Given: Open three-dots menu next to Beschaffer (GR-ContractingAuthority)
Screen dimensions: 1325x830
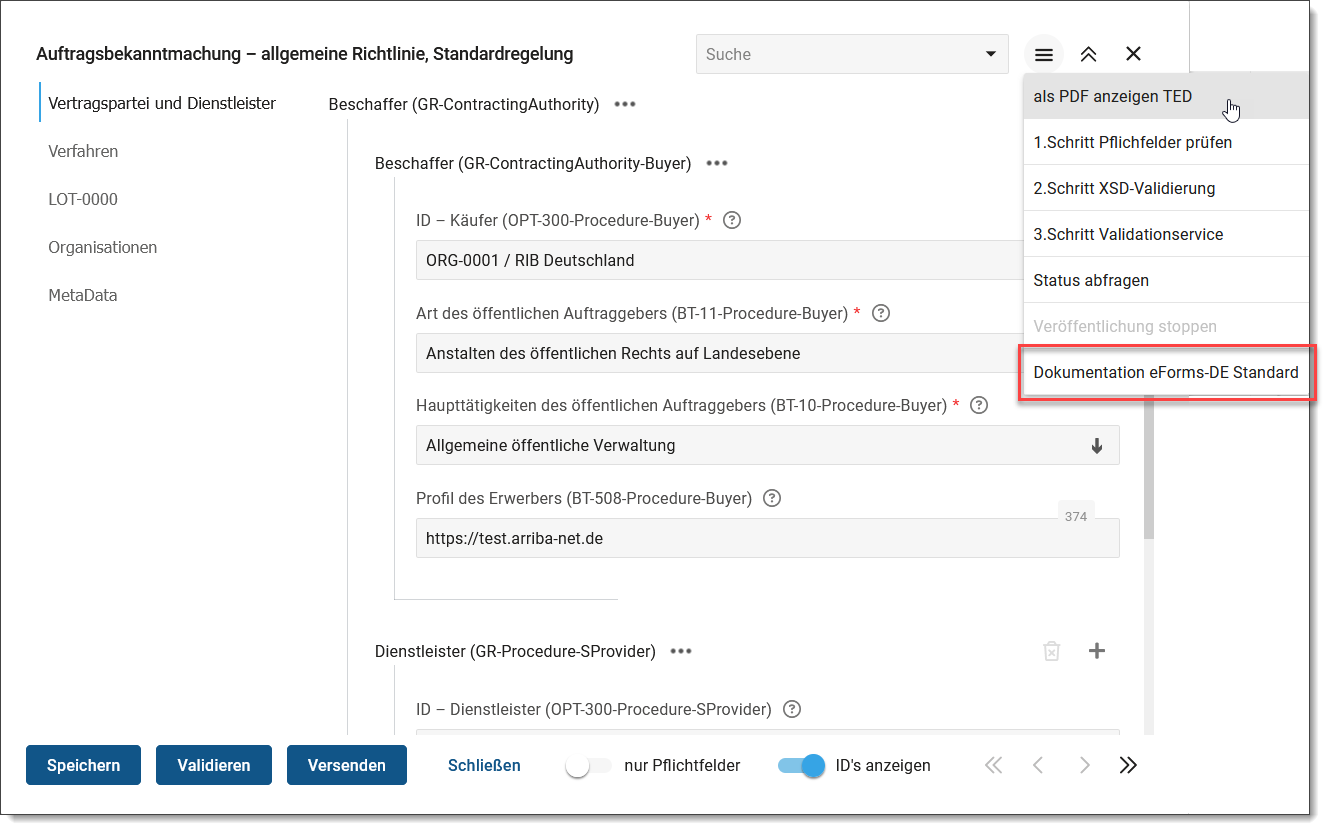Looking at the screenshot, I should [625, 104].
